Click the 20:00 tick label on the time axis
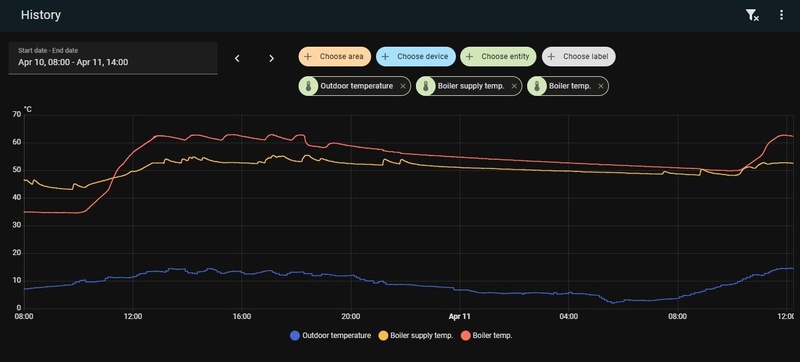 351,317
